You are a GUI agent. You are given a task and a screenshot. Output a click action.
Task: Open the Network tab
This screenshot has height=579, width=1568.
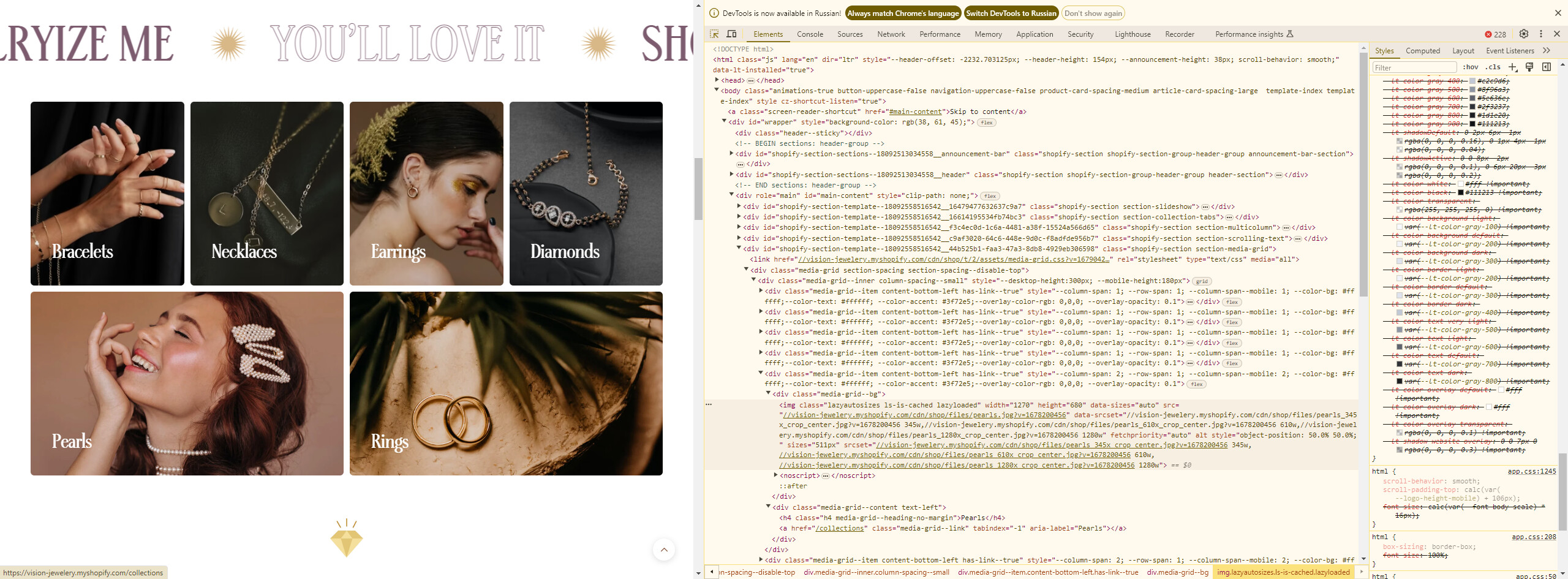pyautogui.click(x=891, y=34)
